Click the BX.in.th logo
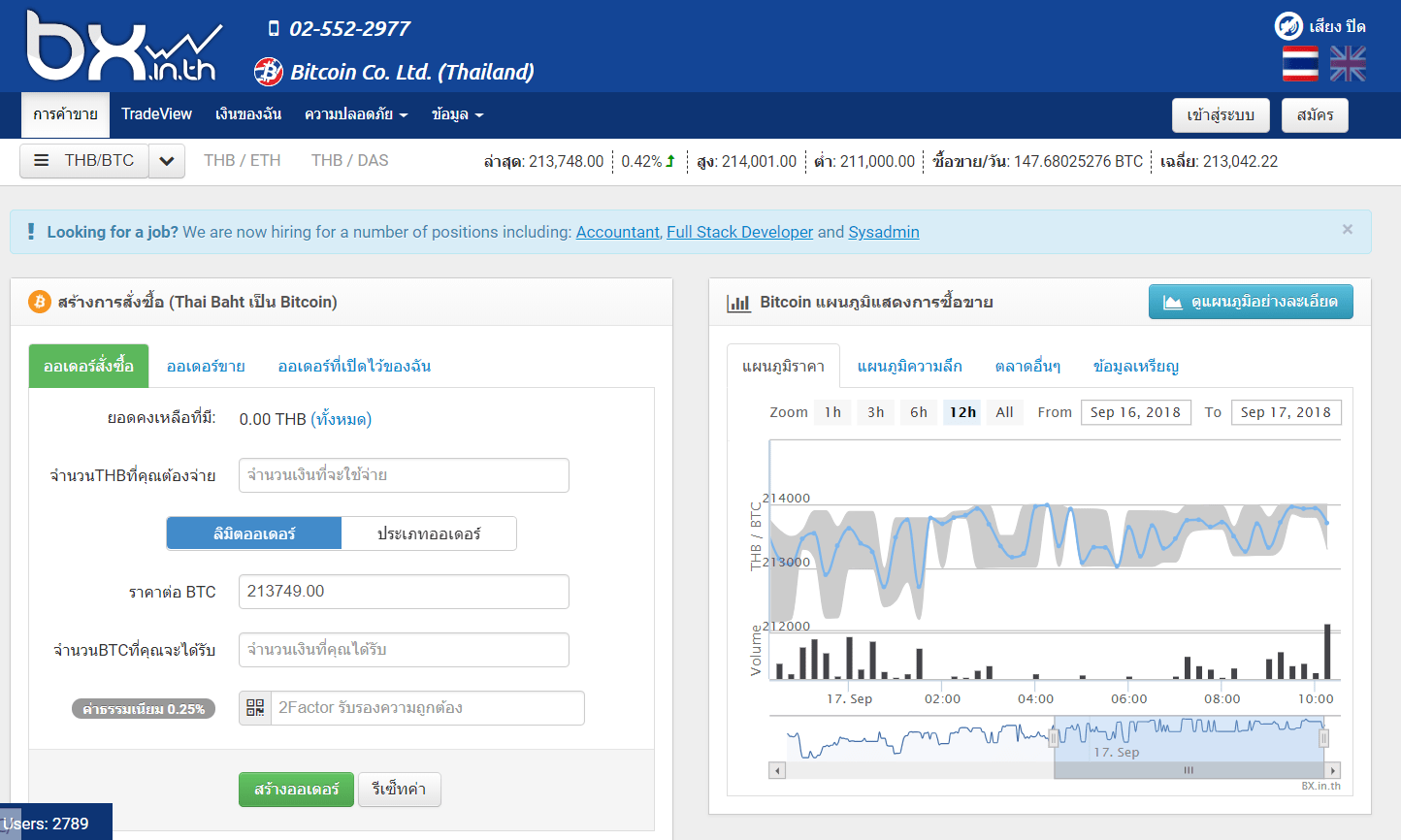The height and width of the screenshot is (840, 1401). point(124,46)
